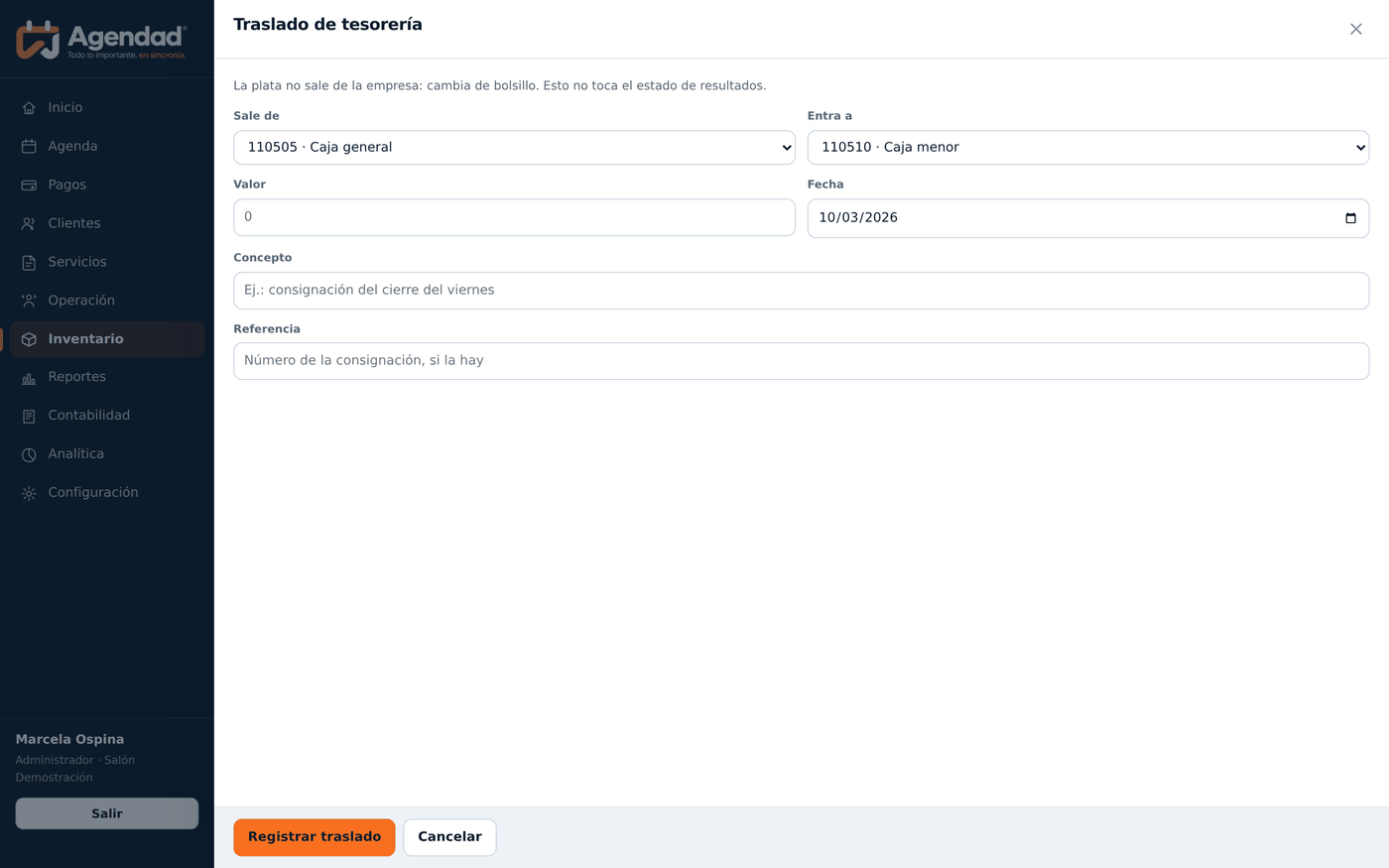Screen dimensions: 1389x868
Task: Open the Fecha calendar picker icon
Action: coord(1350,218)
